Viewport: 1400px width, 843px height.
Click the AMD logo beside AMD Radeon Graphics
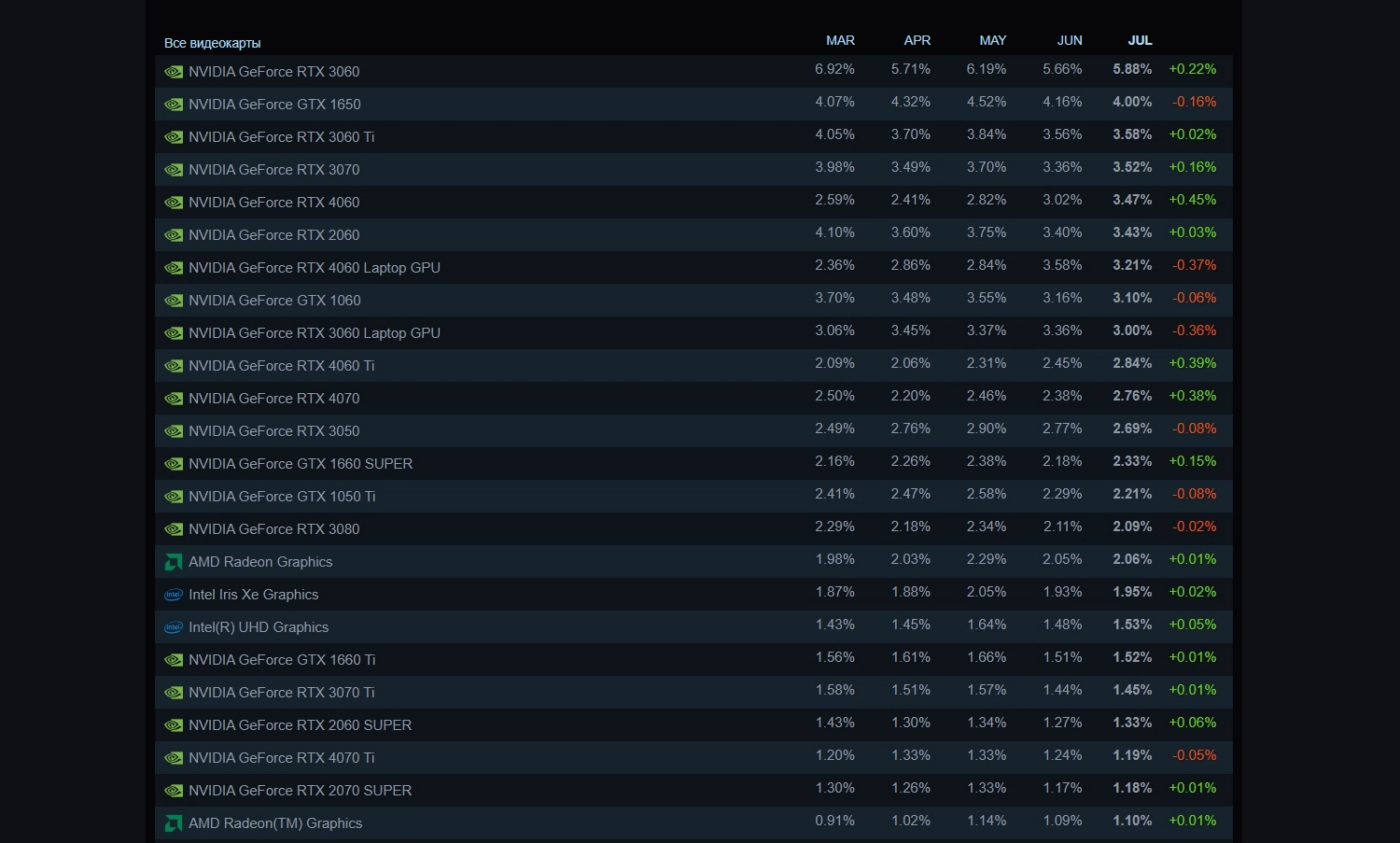(174, 562)
